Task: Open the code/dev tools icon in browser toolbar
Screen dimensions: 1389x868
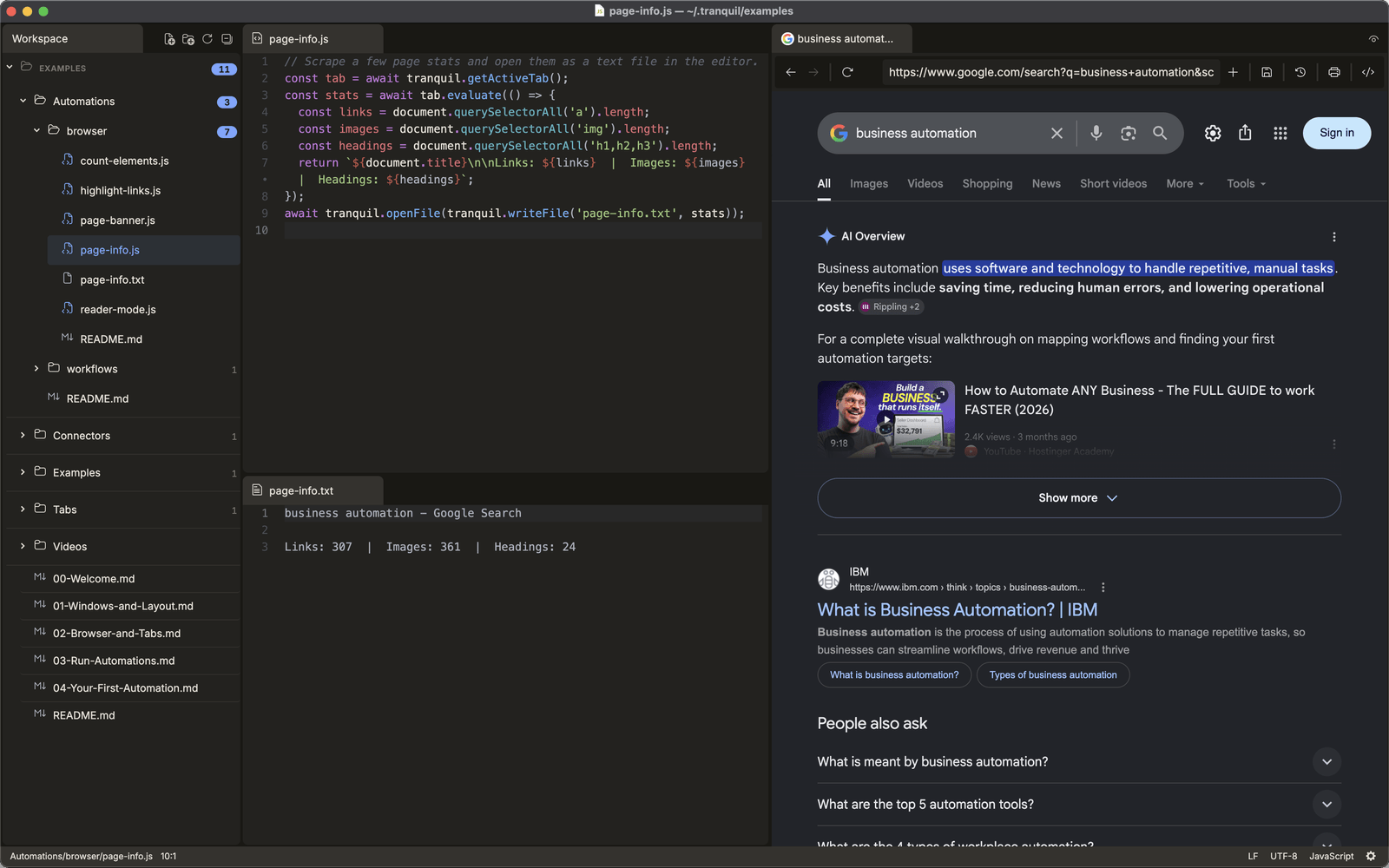Action: pos(1368,72)
